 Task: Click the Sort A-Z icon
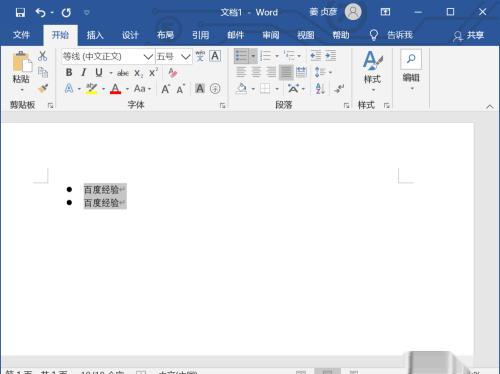319,89
